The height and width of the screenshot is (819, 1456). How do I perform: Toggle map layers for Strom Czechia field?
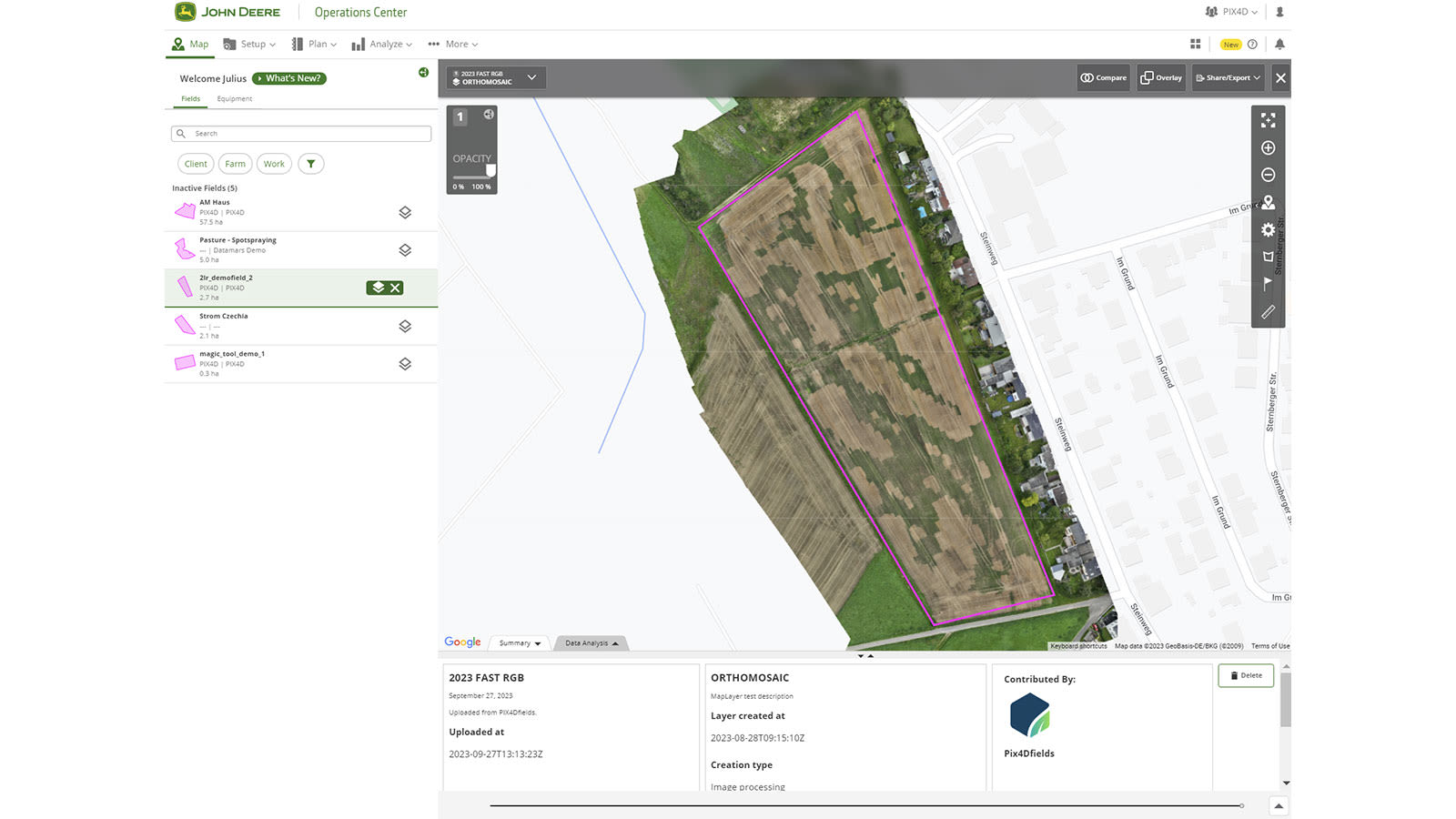click(x=404, y=325)
